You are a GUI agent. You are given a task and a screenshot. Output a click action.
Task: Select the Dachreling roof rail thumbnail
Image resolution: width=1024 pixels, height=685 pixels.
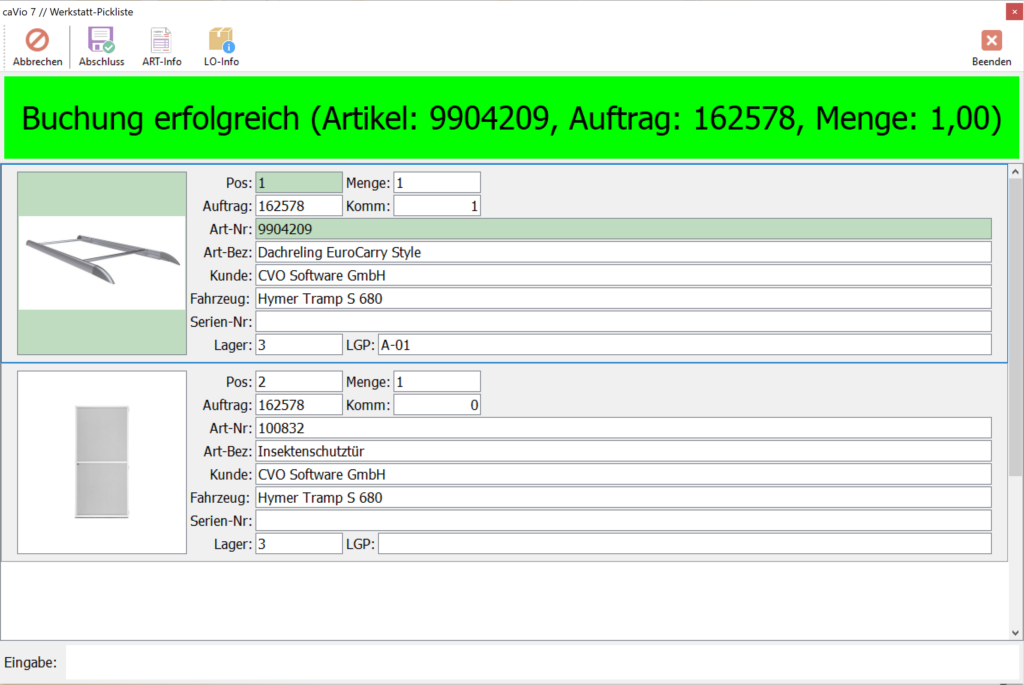102,263
